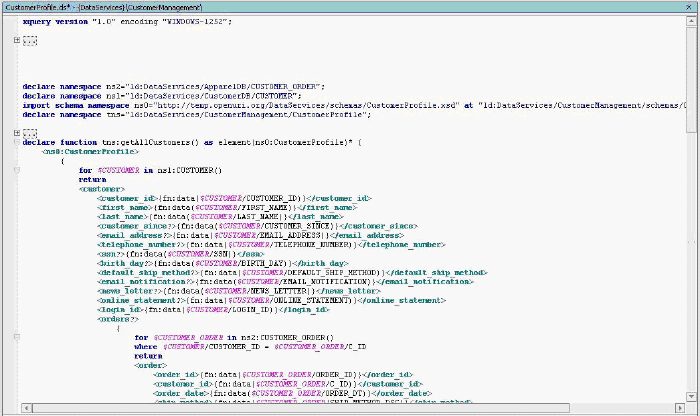This screenshot has height=416, width=700.
Task: Expand the collapsed block above the namespace declarations
Action: (17, 40)
